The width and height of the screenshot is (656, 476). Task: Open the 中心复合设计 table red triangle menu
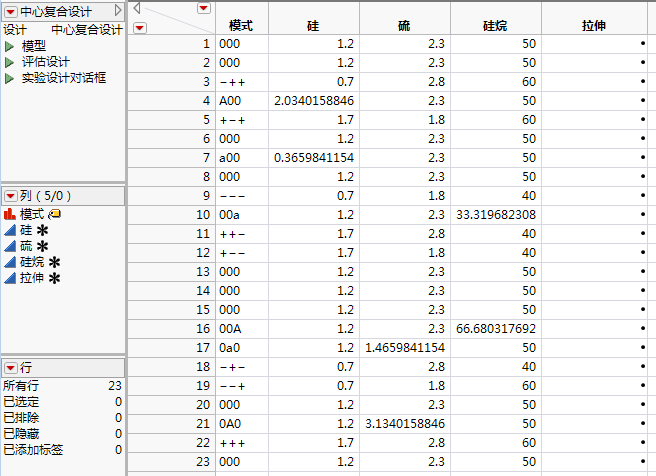10,10
